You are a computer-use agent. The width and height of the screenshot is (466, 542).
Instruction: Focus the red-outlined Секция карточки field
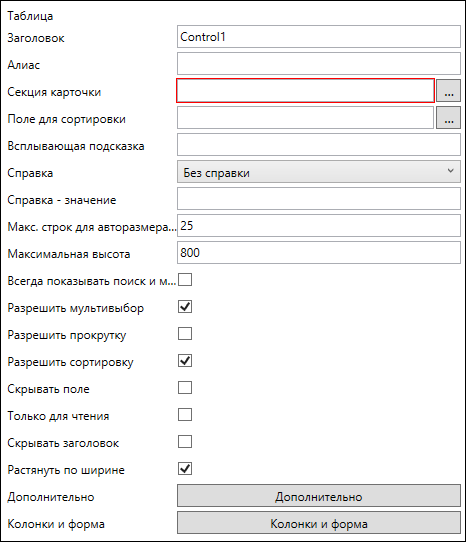click(305, 91)
